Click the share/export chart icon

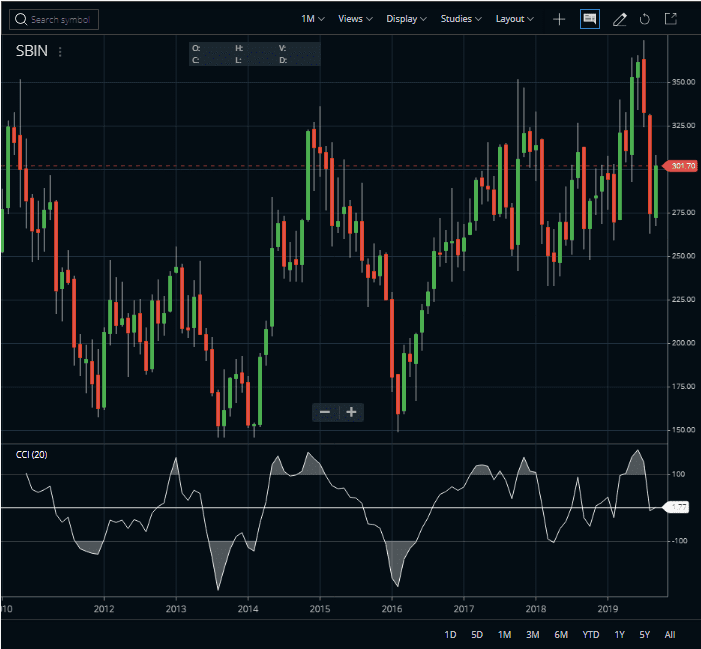[671, 19]
